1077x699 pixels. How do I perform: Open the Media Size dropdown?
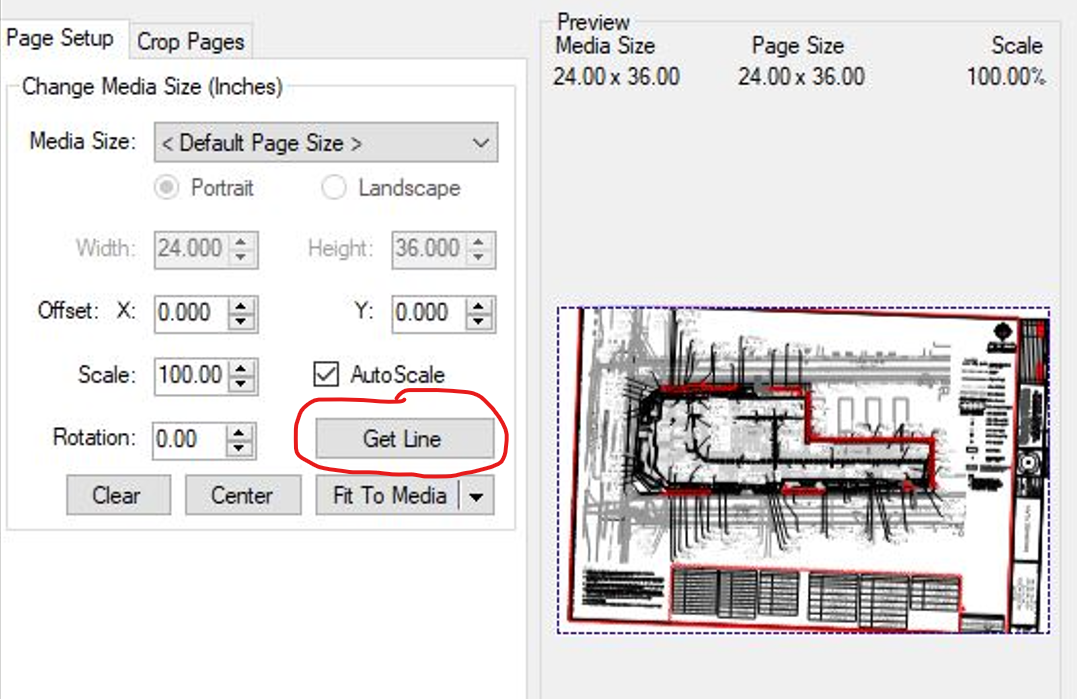tap(325, 143)
